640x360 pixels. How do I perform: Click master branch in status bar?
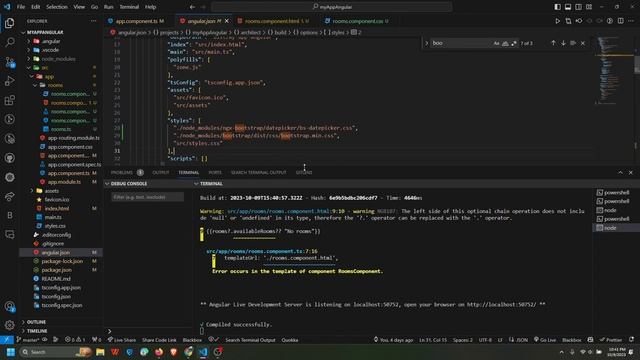[x=27, y=340]
